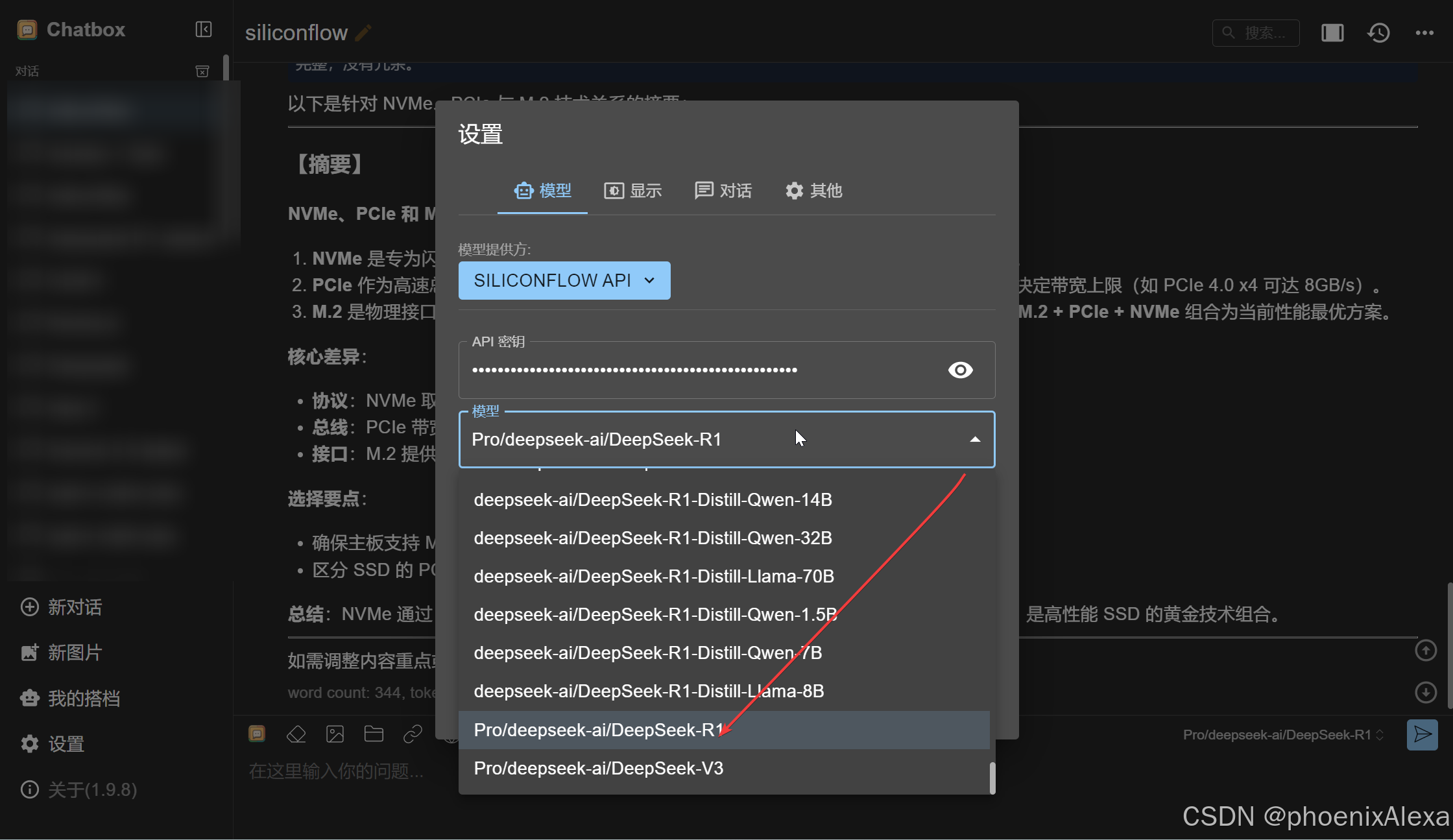The image size is (1453, 840).
Task: Switch to the 显示 settings tab
Action: [632, 191]
